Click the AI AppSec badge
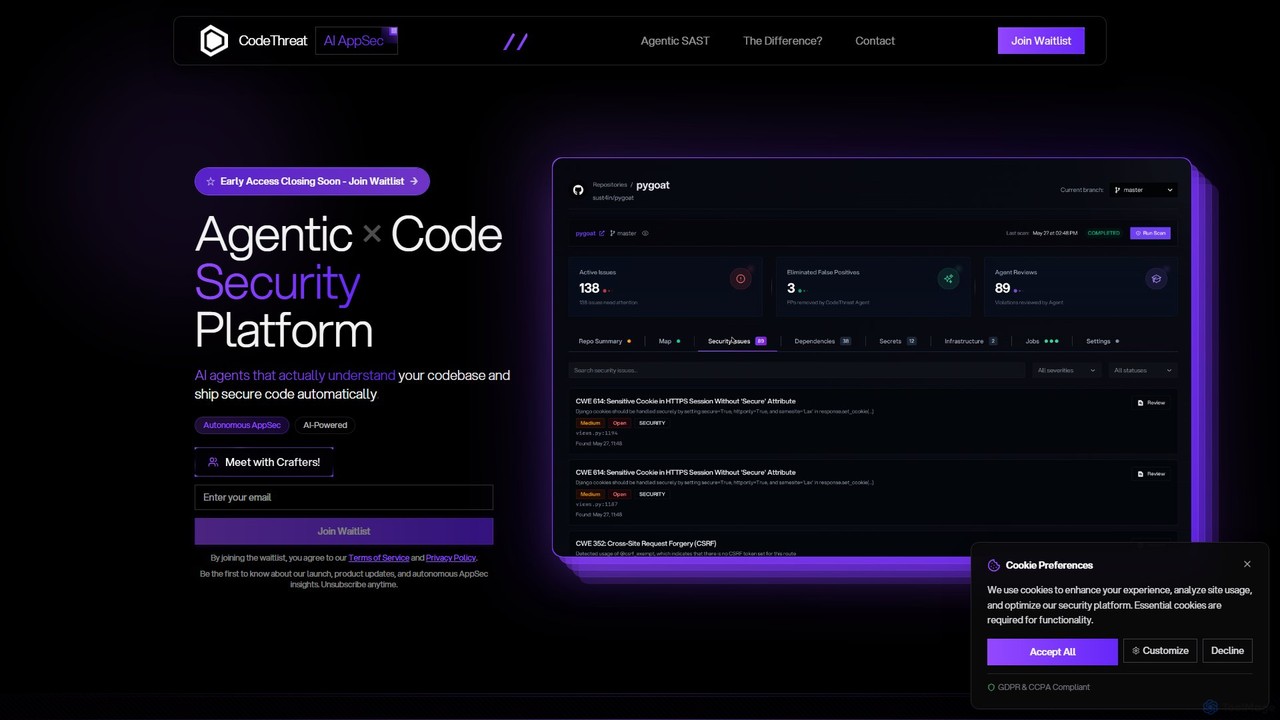This screenshot has height=720, width=1280. (x=357, y=41)
